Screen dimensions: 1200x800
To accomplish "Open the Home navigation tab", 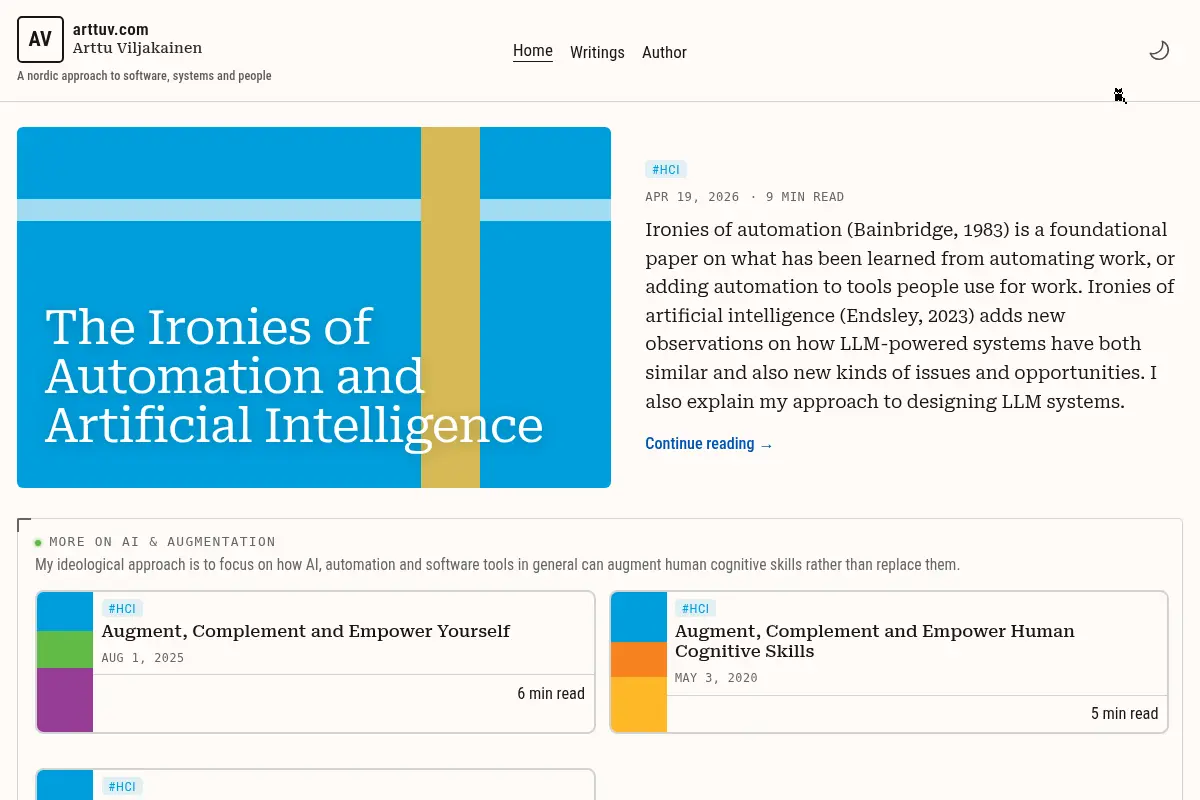I will [533, 51].
